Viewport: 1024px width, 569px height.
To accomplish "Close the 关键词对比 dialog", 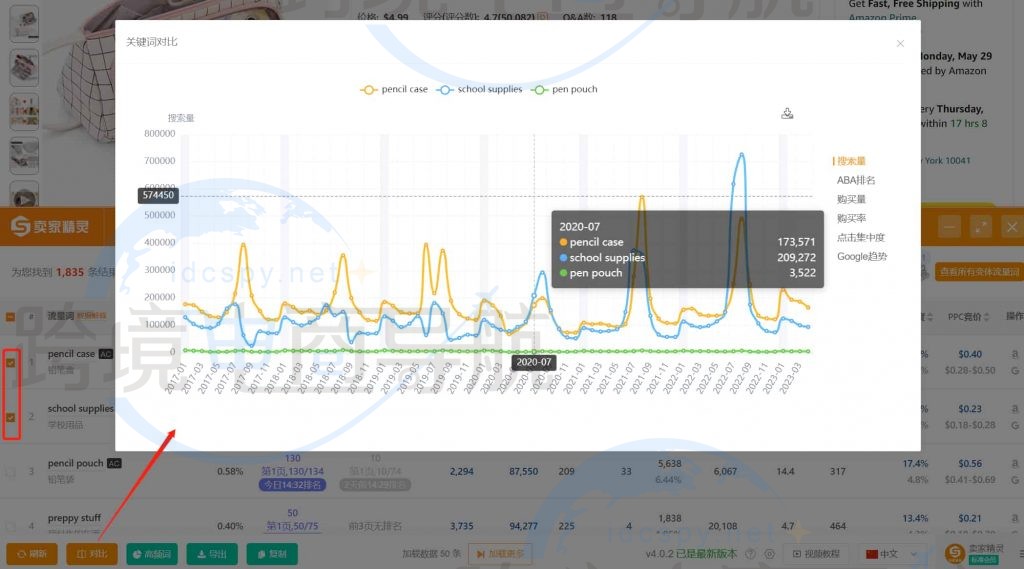I will pyautogui.click(x=900, y=43).
